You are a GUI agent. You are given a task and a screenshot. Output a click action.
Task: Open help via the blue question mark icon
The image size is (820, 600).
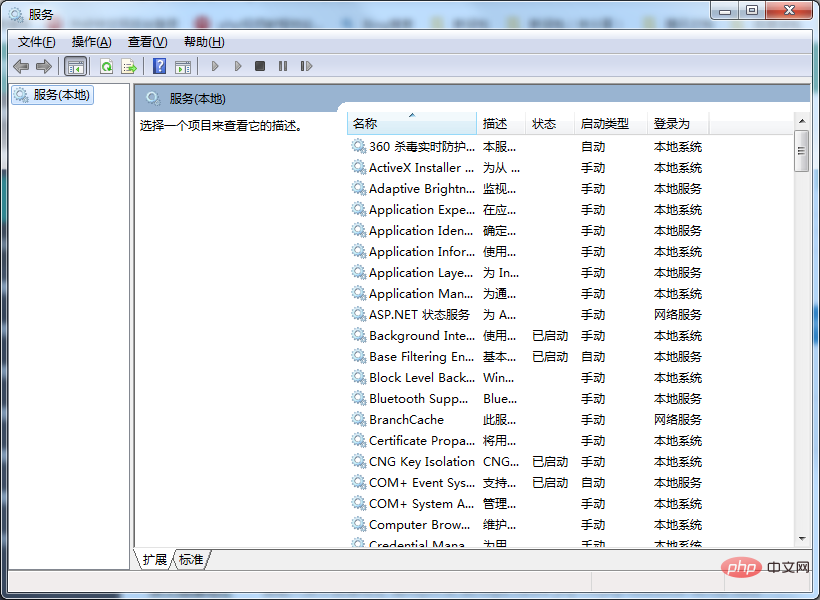click(x=160, y=66)
